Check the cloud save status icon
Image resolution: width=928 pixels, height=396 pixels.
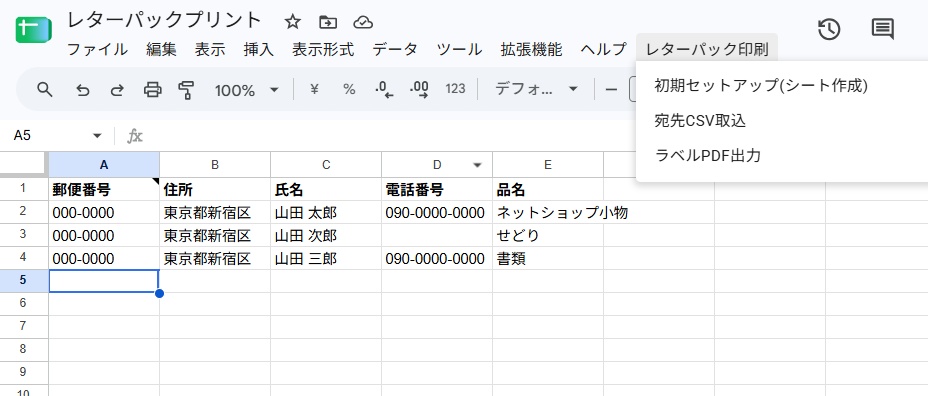363,22
